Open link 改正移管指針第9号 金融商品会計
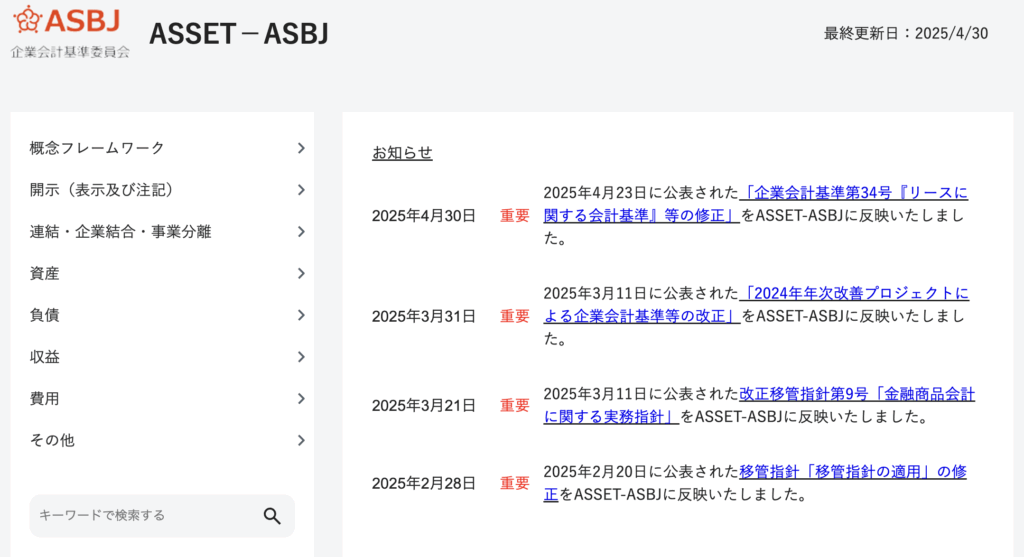 [x=759, y=405]
